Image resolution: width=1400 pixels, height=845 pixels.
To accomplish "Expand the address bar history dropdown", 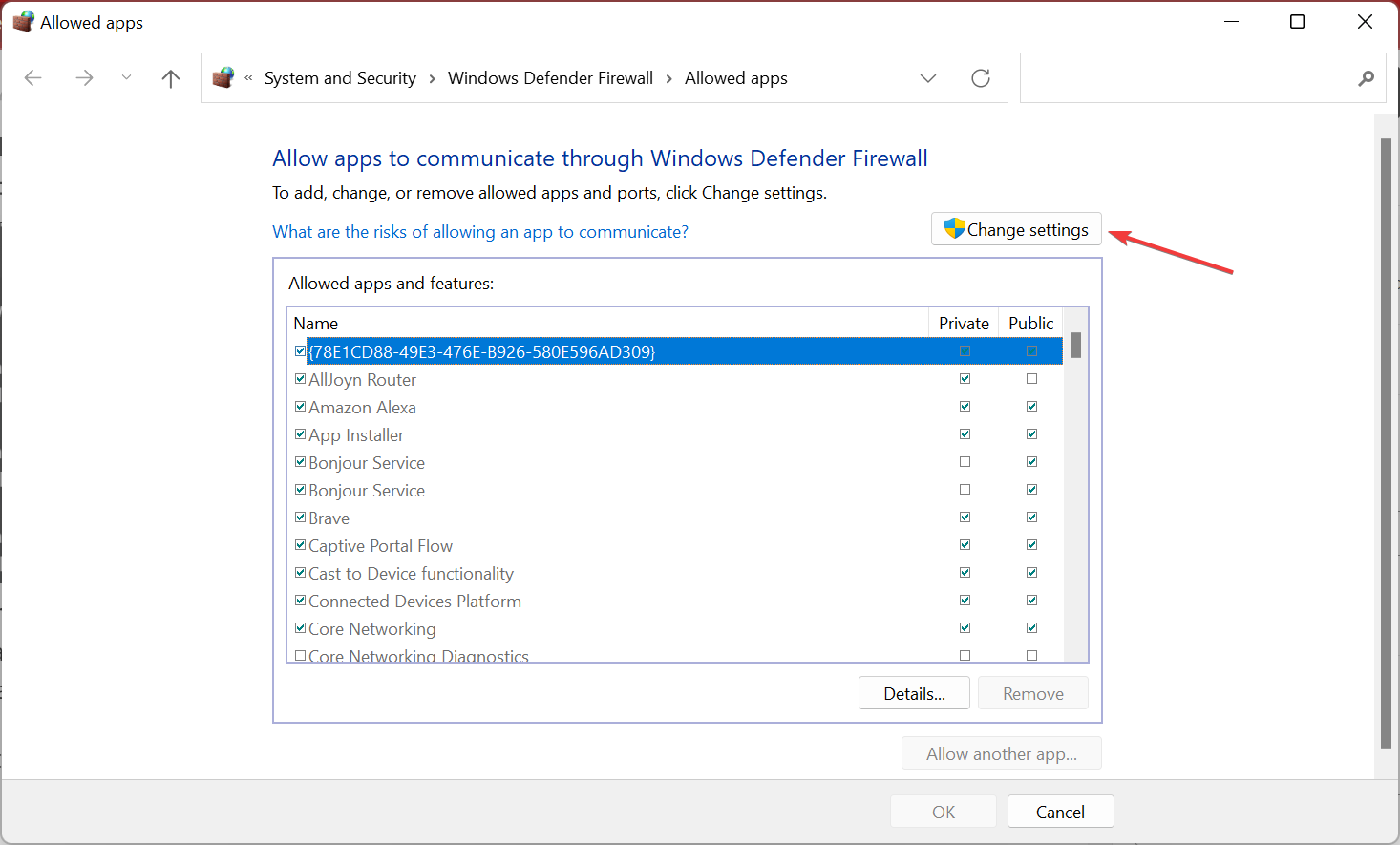I will click(928, 78).
